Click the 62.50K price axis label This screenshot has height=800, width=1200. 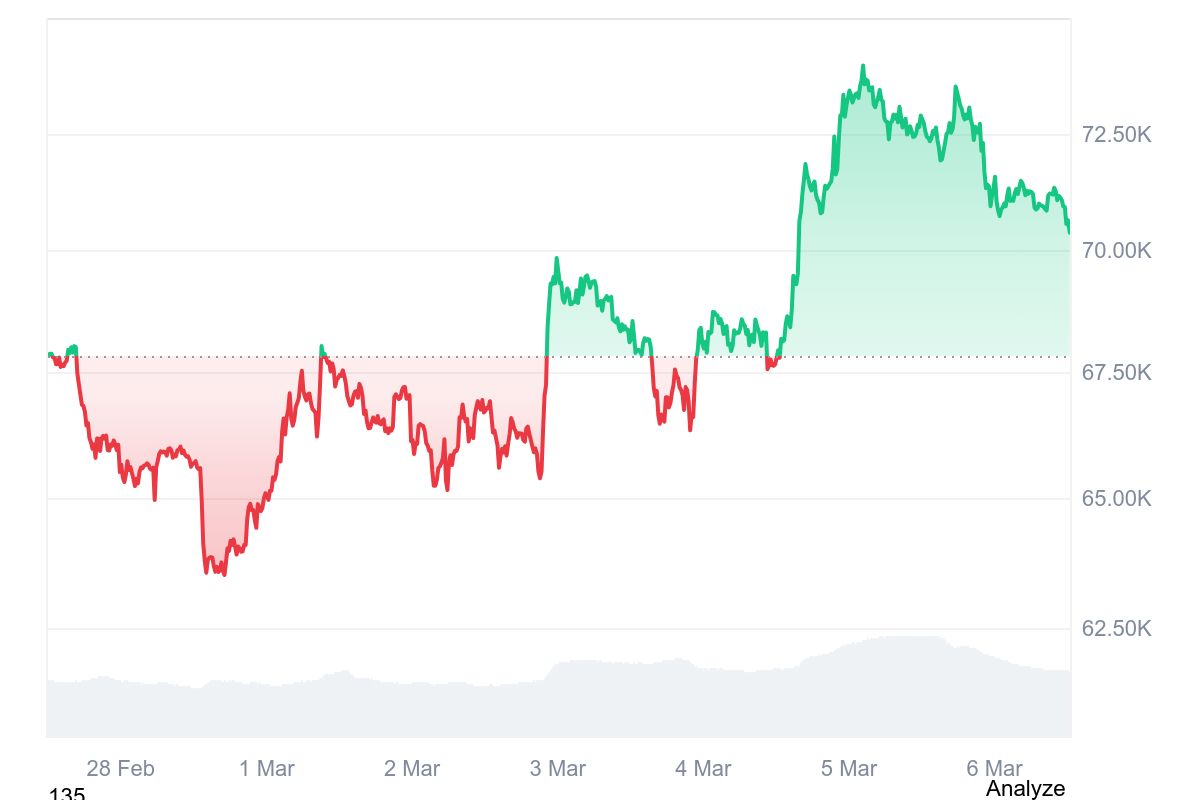[1116, 628]
